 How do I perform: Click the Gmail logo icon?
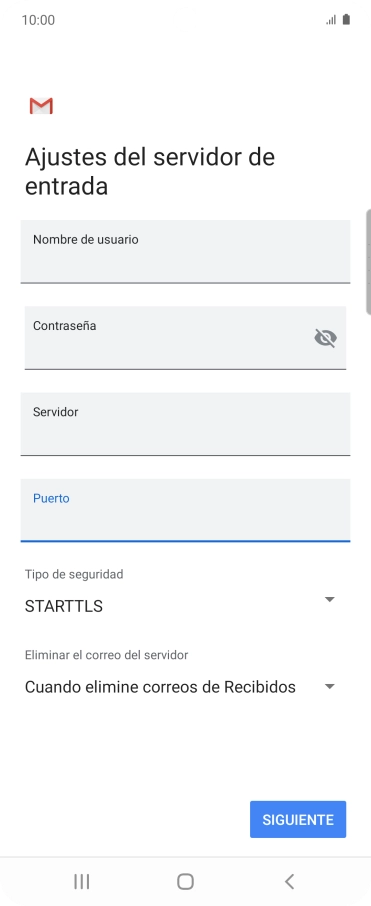click(x=41, y=106)
